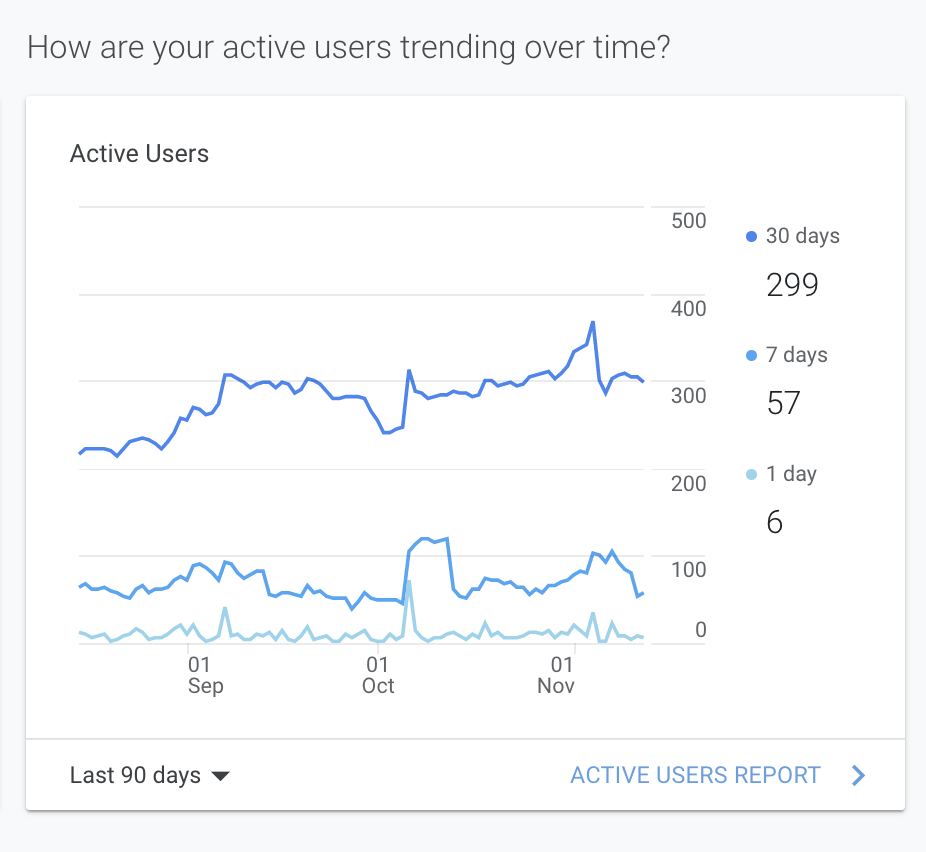This screenshot has height=852, width=926.
Task: Click the 30-day line's highest peak in November
Action: coord(593,322)
